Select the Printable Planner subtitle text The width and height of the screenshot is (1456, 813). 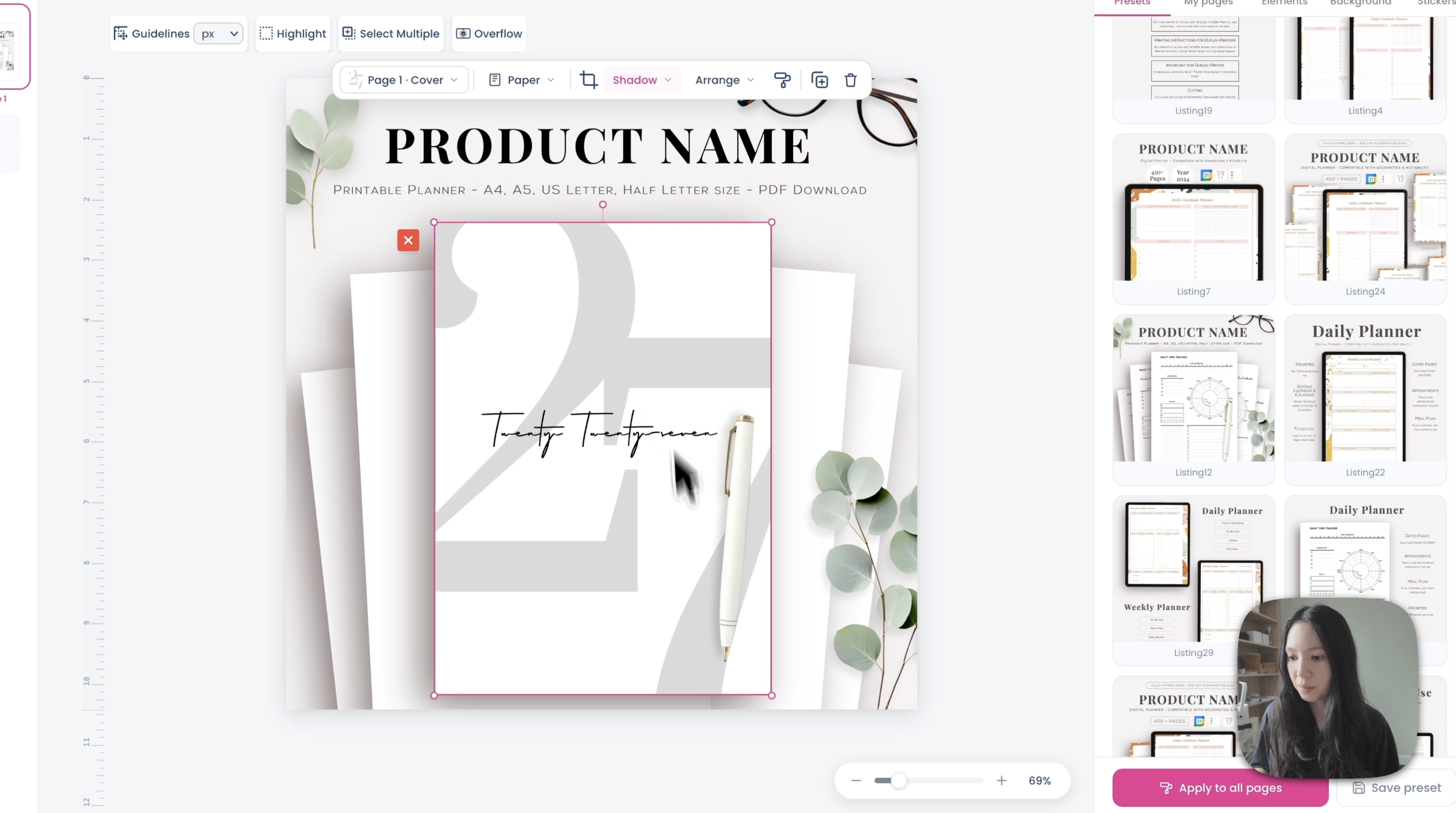pos(600,190)
